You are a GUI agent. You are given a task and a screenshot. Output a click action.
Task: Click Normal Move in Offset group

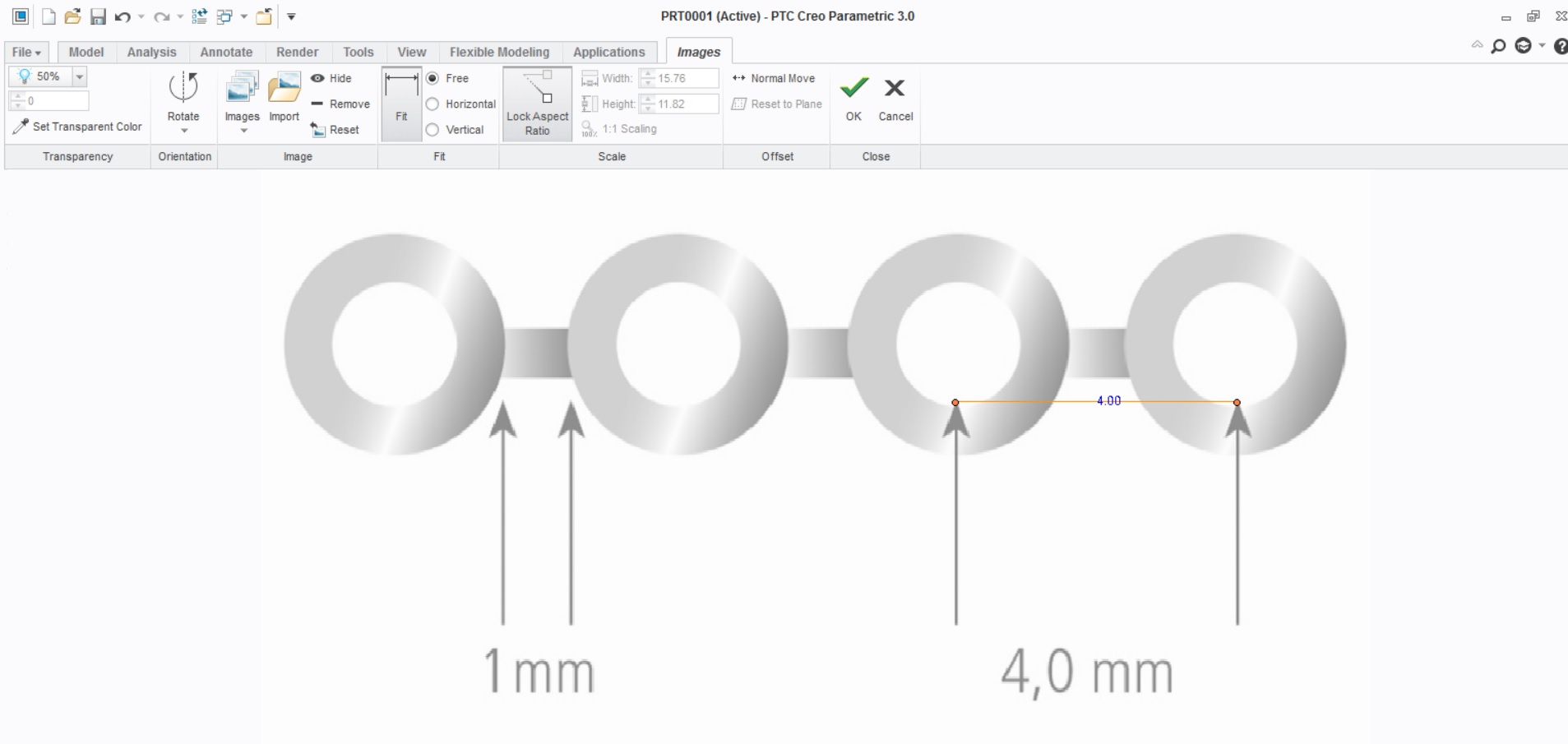click(774, 78)
